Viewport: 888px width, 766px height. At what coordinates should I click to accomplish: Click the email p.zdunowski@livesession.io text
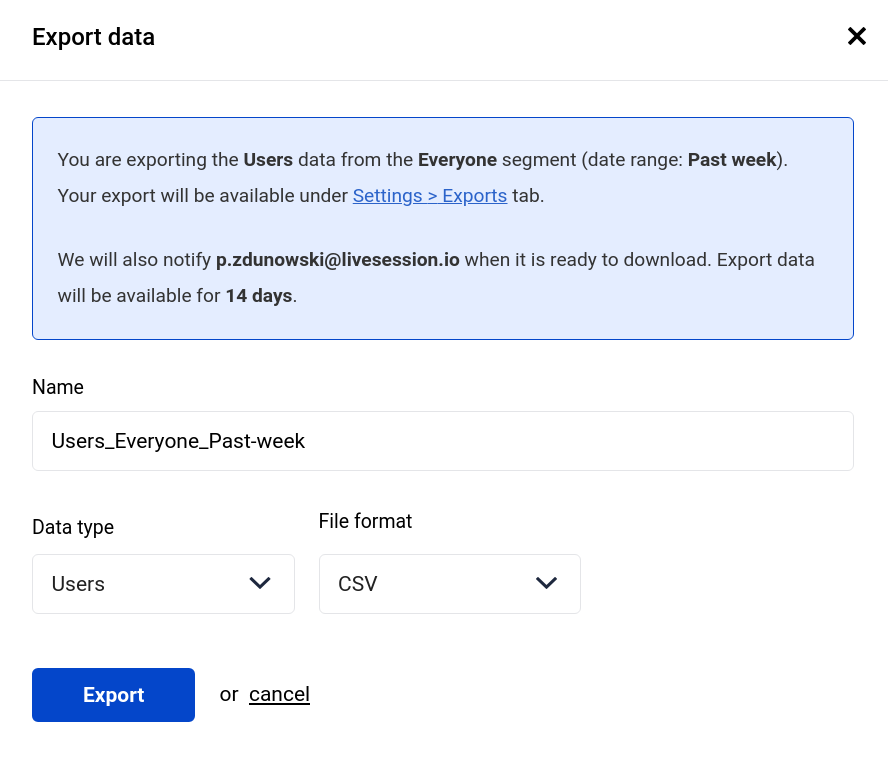pos(337,259)
